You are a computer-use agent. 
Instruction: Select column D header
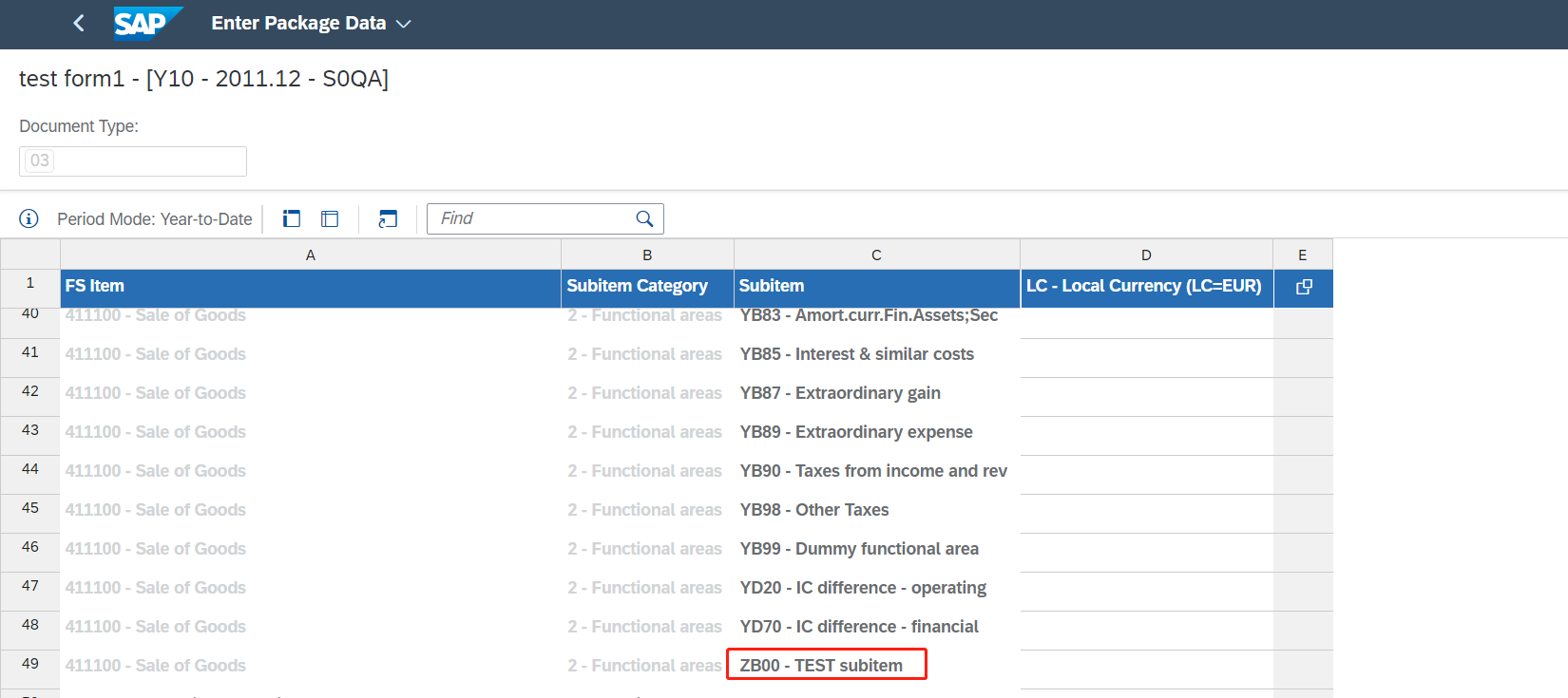1146,255
